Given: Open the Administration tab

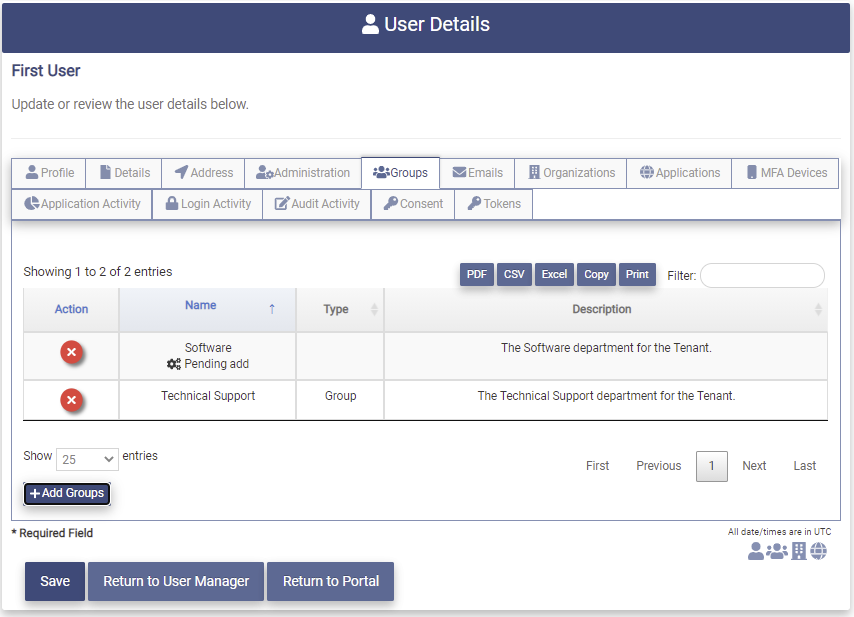Looking at the screenshot, I should [303, 173].
